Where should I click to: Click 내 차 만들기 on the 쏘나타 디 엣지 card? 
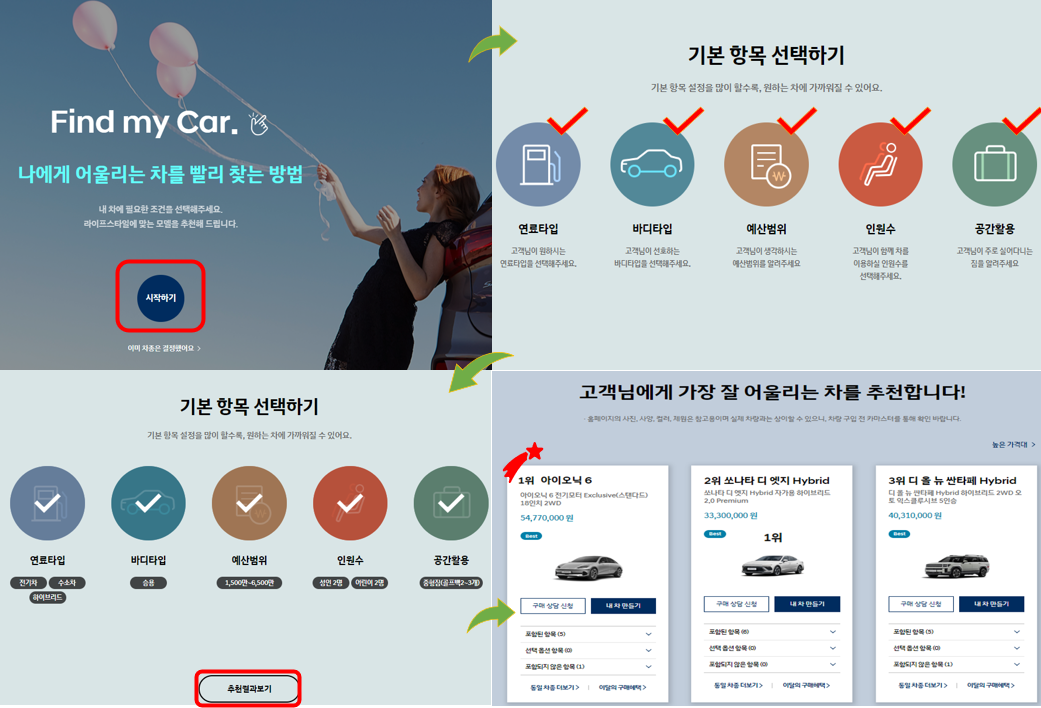(x=807, y=604)
